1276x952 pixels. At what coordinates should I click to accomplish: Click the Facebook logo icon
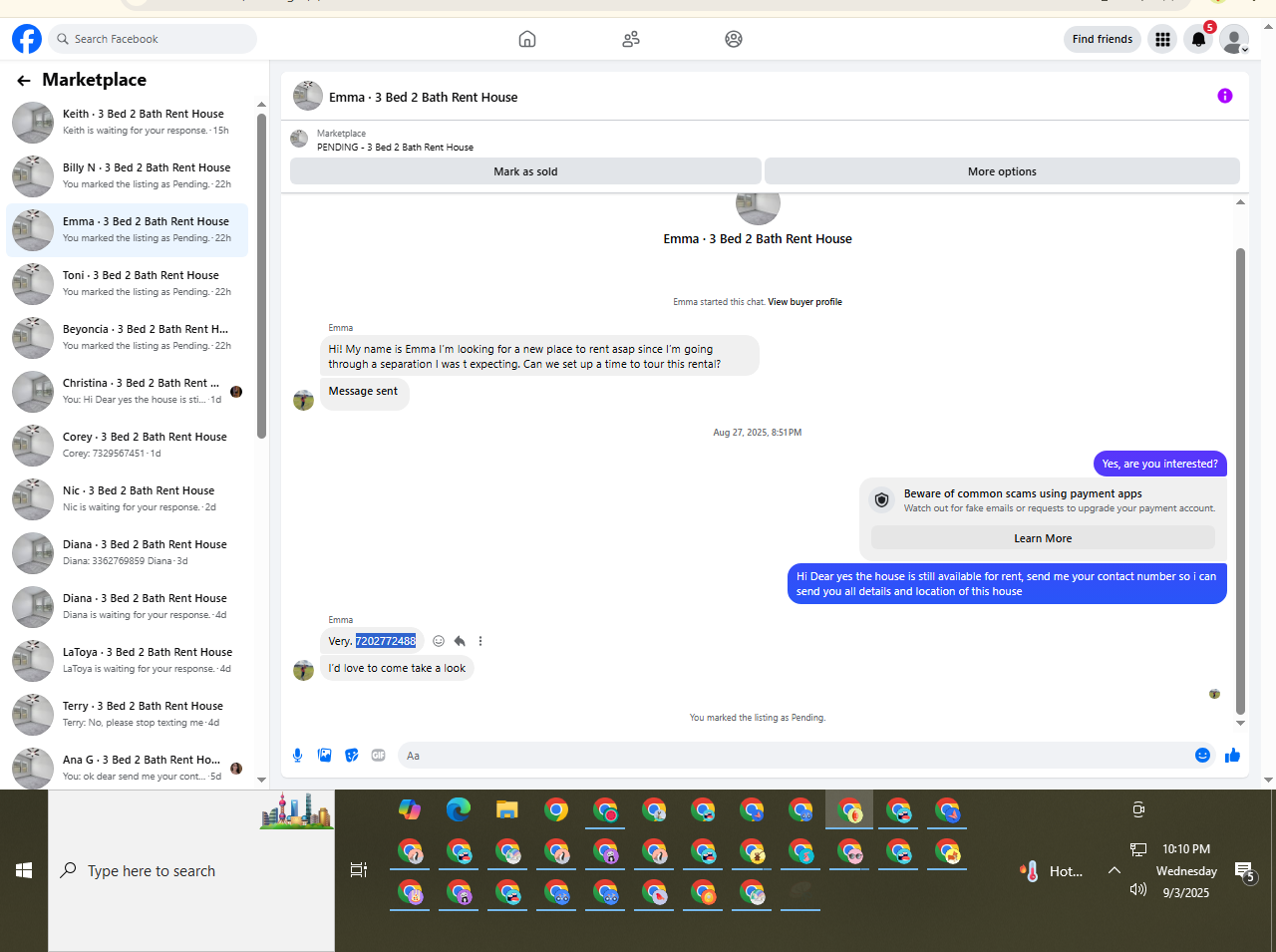27,39
